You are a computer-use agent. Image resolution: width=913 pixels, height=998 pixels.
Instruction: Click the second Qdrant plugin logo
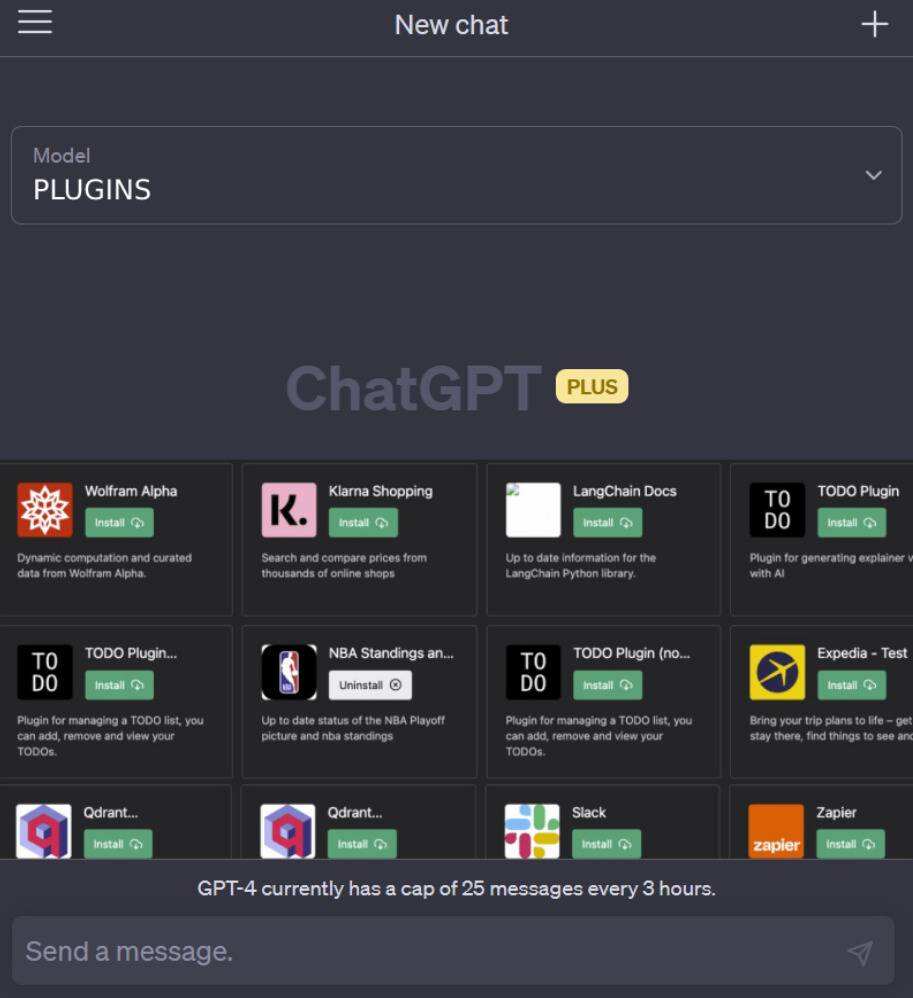[287, 831]
